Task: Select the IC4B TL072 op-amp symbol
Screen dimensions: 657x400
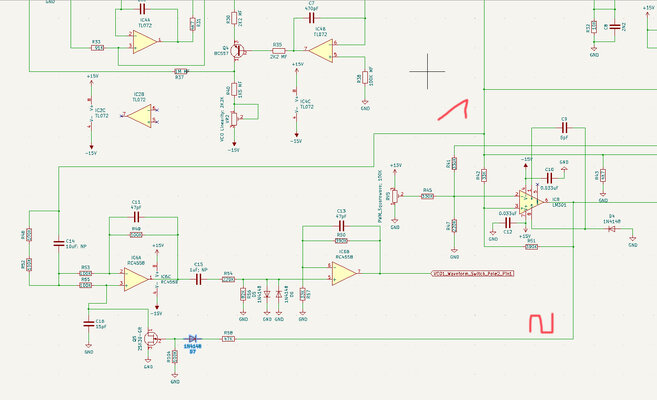Action: click(x=321, y=51)
